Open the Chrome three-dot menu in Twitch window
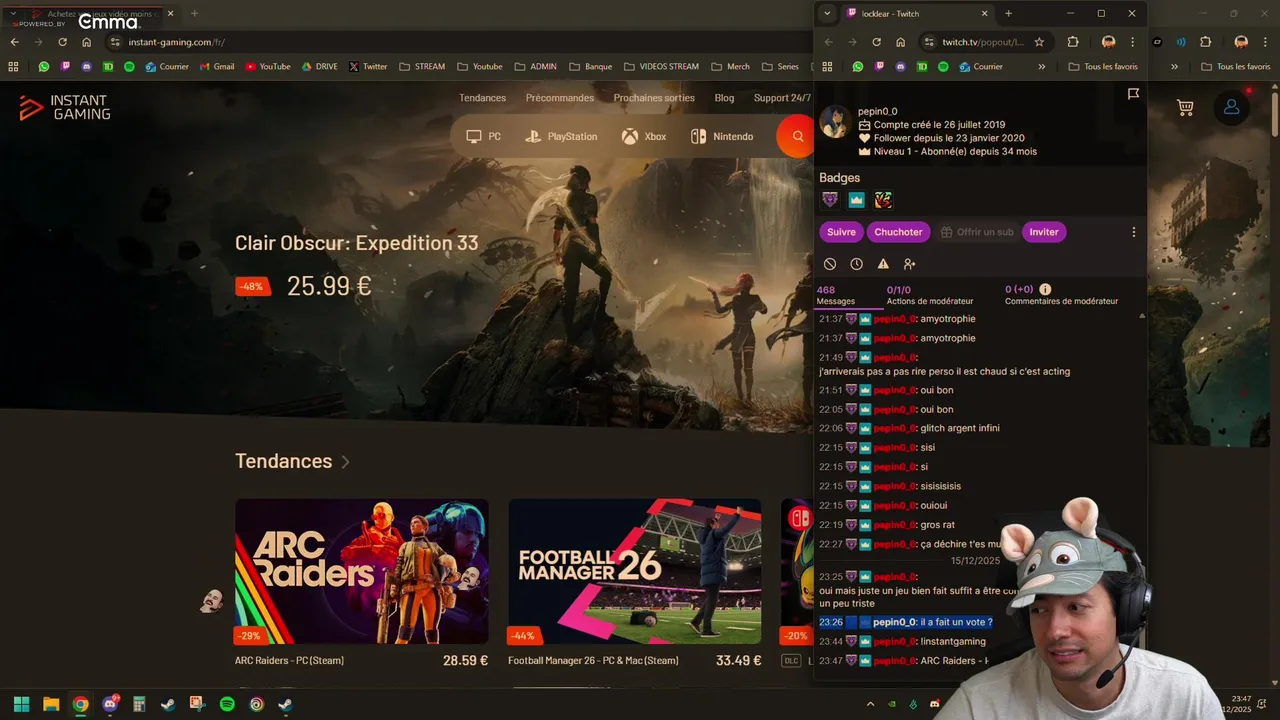The height and width of the screenshot is (720, 1280). click(x=1132, y=42)
